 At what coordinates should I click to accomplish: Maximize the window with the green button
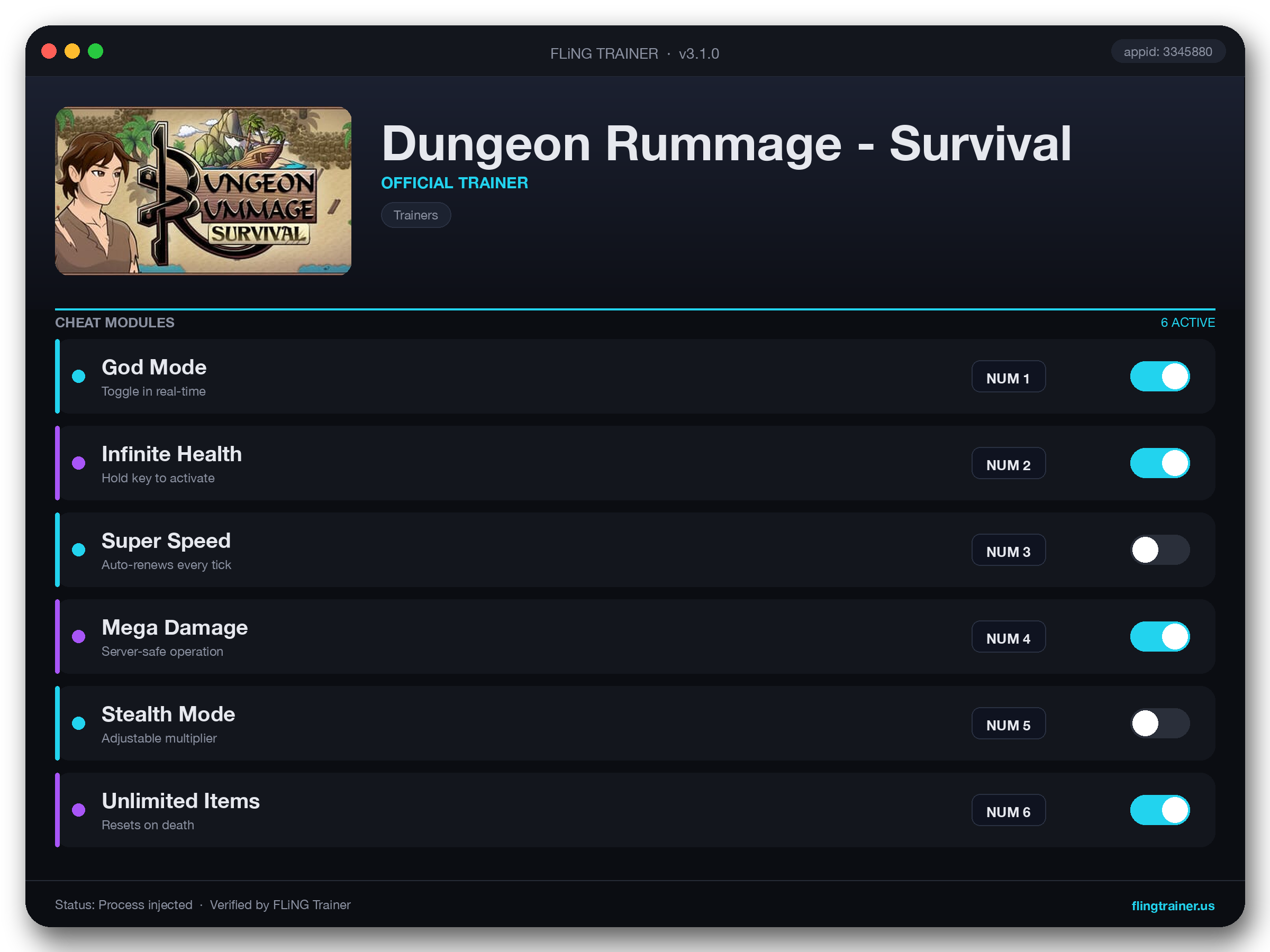(95, 51)
